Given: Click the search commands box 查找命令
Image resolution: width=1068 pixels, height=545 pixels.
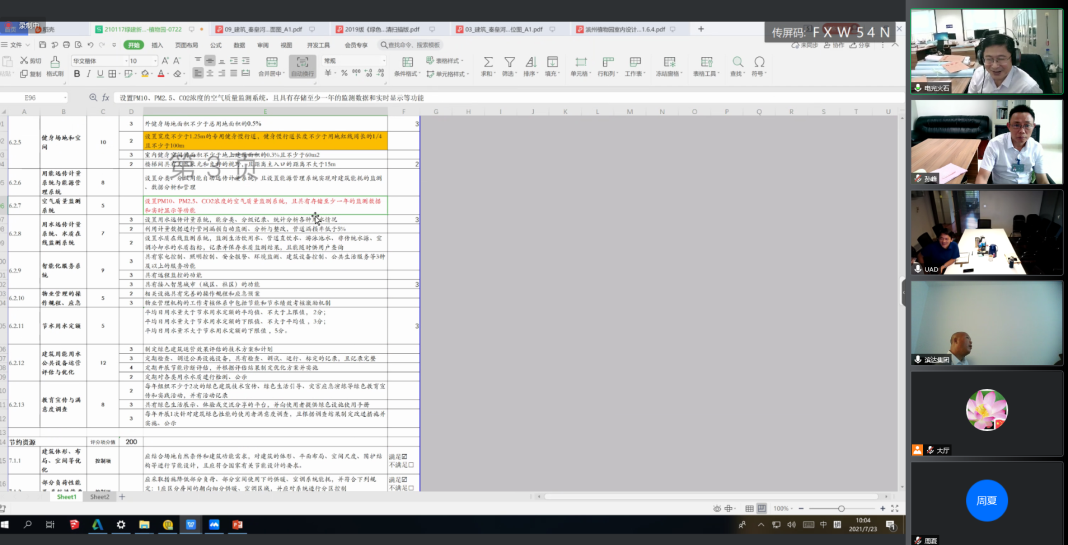Looking at the screenshot, I should [x=412, y=45].
